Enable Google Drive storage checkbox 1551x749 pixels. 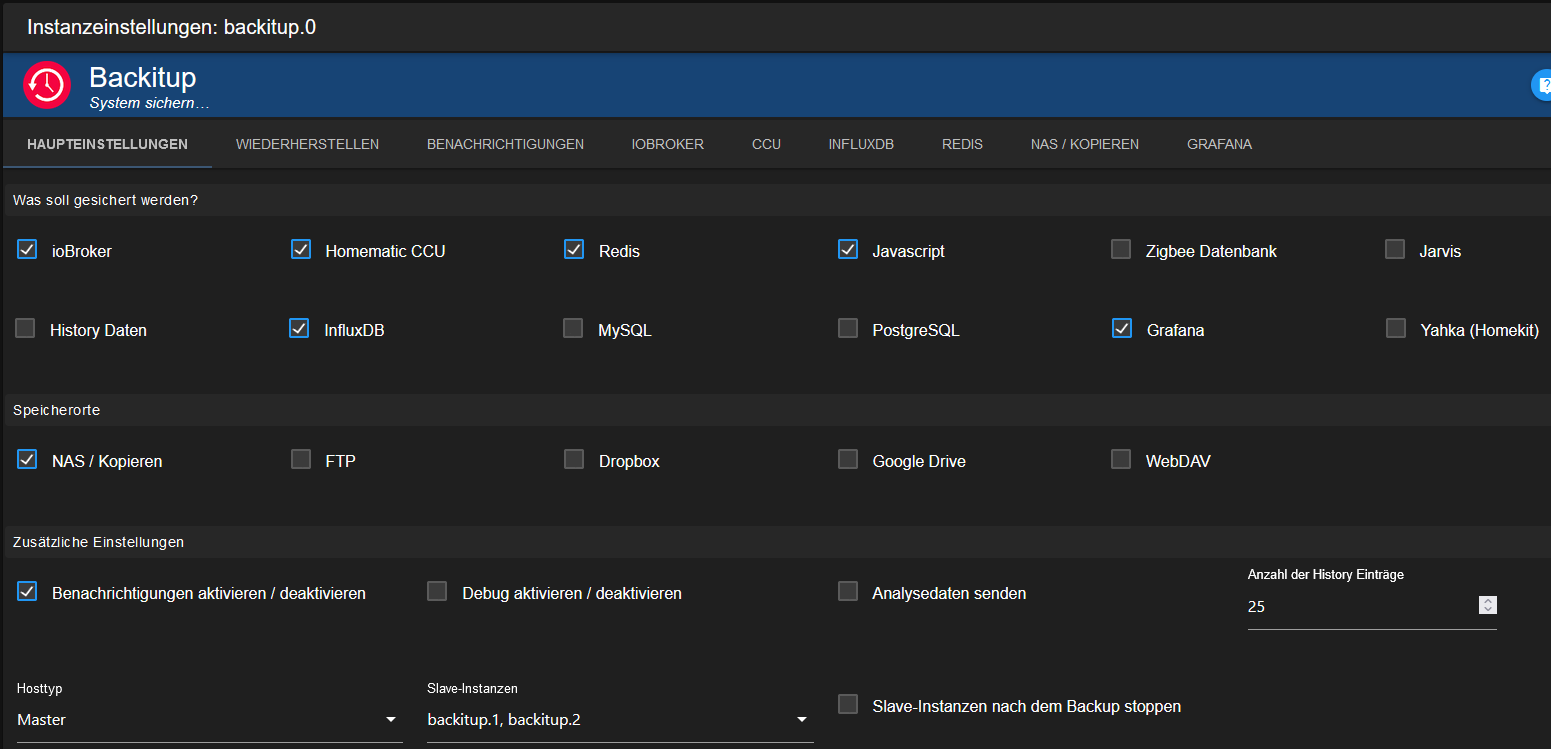848,459
